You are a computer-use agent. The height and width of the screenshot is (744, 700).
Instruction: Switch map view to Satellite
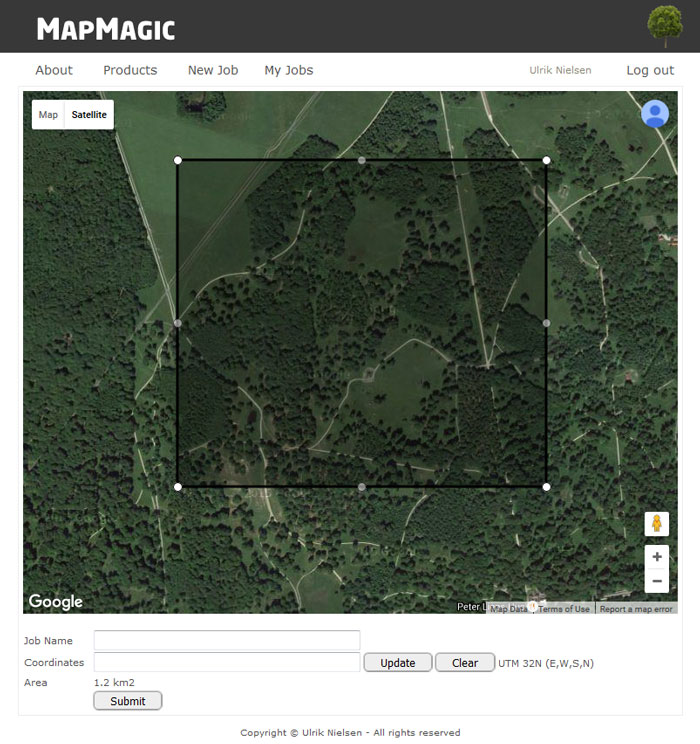click(89, 115)
